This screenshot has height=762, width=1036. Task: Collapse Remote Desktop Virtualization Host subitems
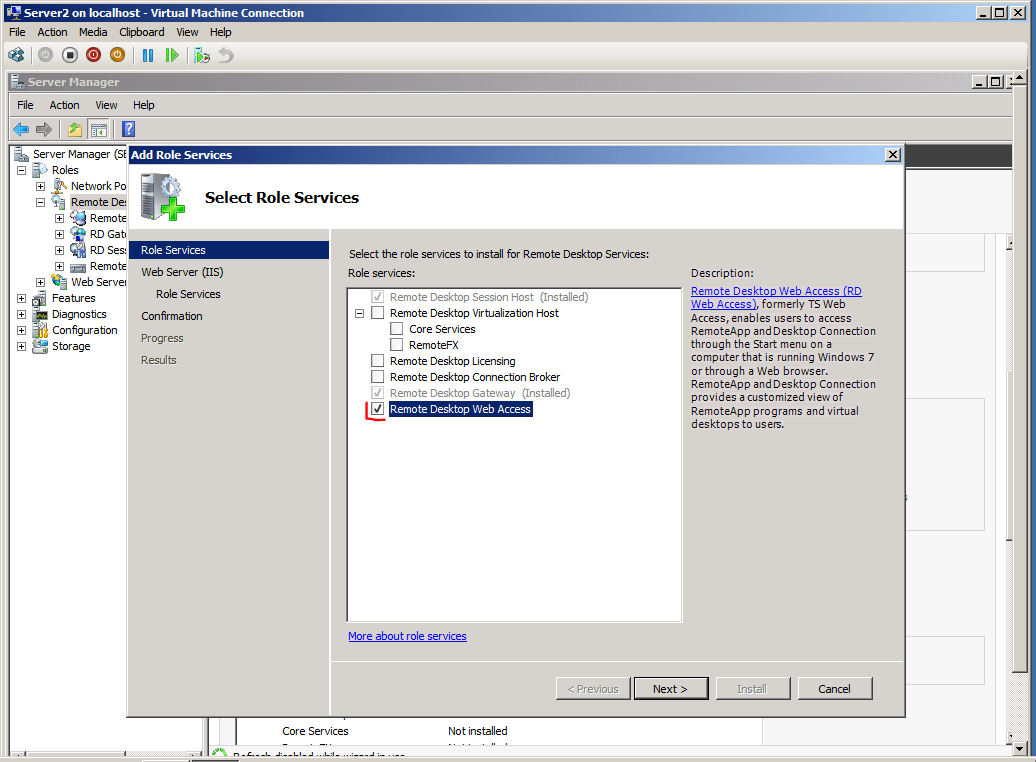pos(359,313)
